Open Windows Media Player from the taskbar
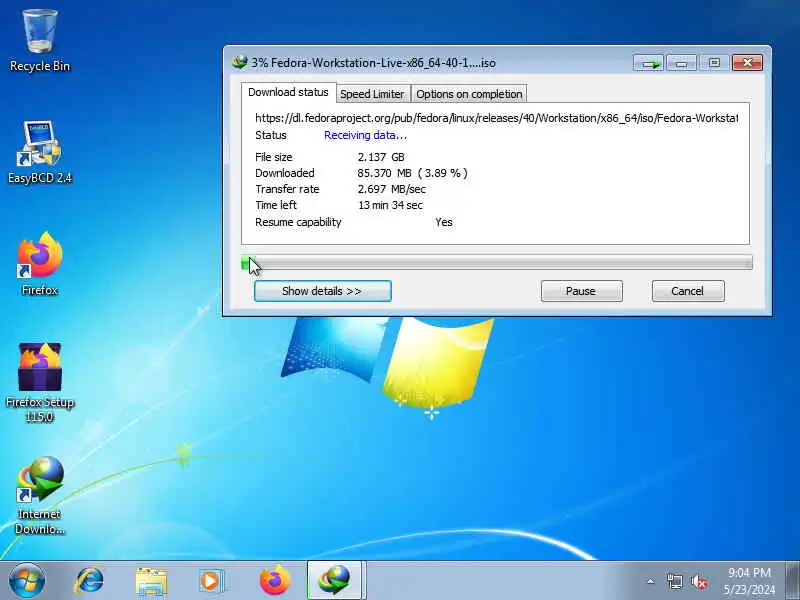This screenshot has width=800, height=600. coord(211,581)
